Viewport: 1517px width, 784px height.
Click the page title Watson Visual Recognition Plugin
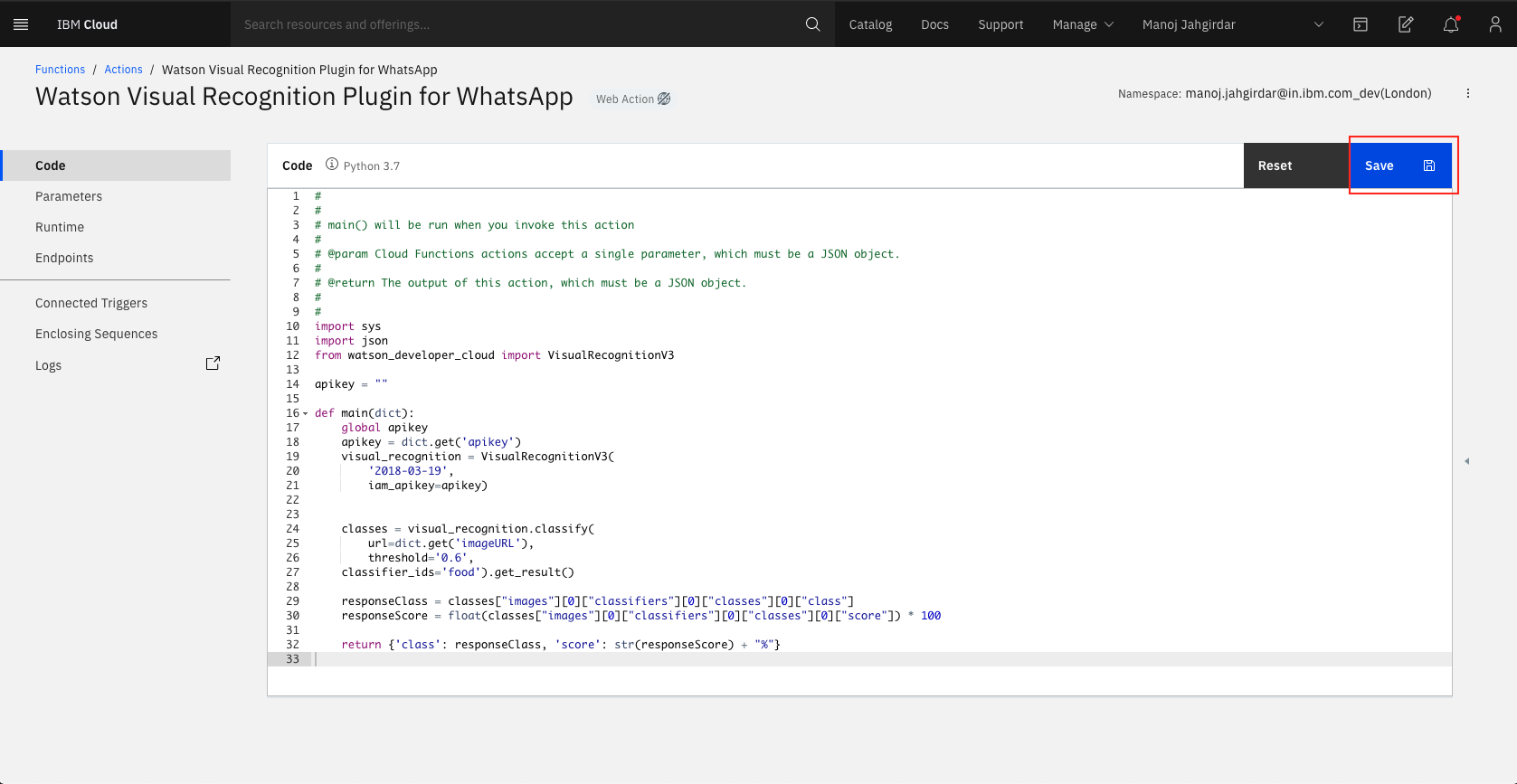pos(304,96)
